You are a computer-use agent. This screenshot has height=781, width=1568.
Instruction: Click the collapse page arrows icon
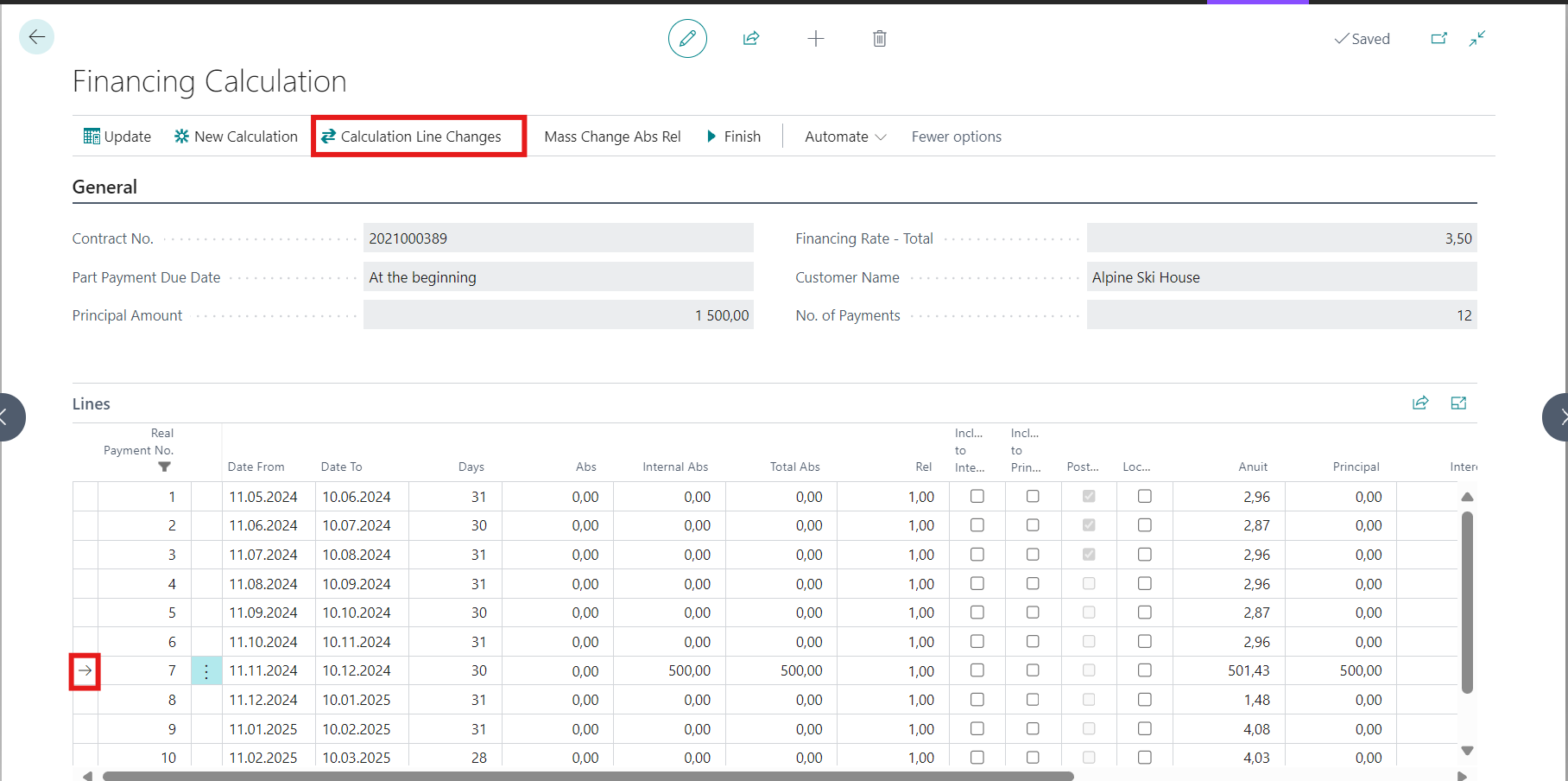click(1477, 39)
